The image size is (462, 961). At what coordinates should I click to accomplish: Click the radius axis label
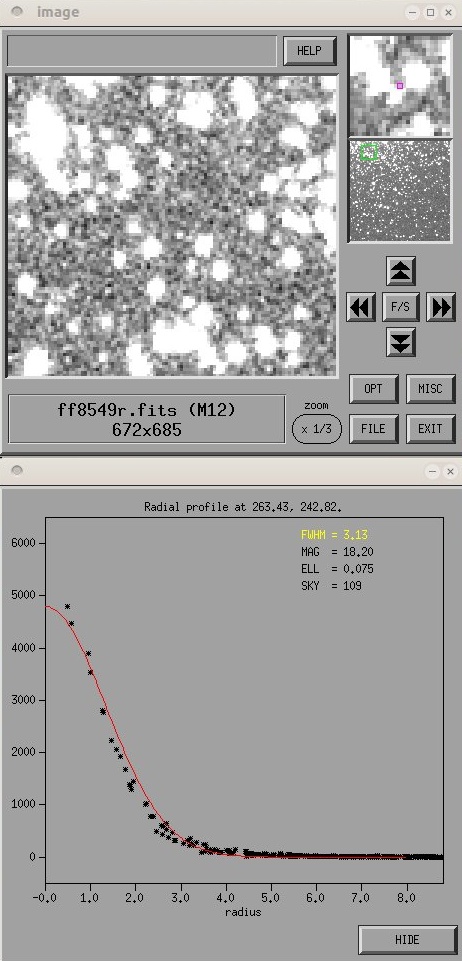coord(244,912)
